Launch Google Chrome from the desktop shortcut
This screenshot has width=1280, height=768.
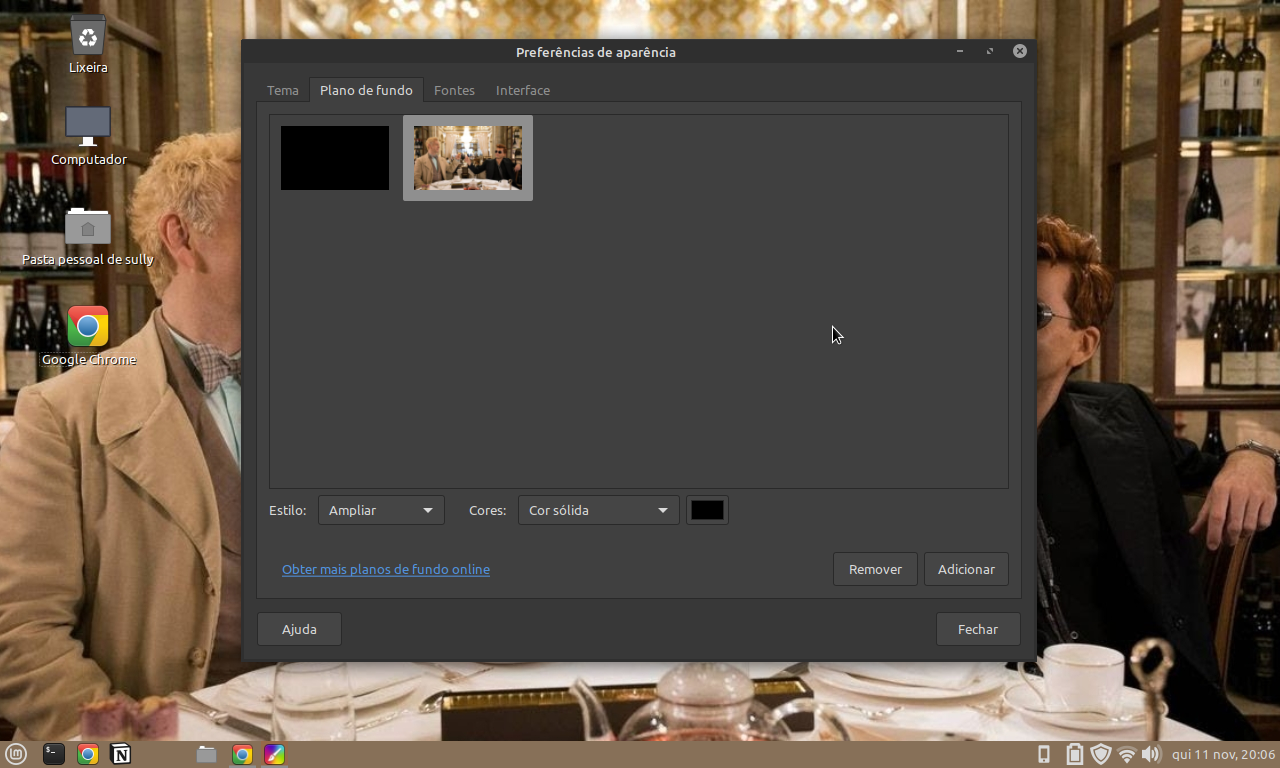[x=88, y=327]
